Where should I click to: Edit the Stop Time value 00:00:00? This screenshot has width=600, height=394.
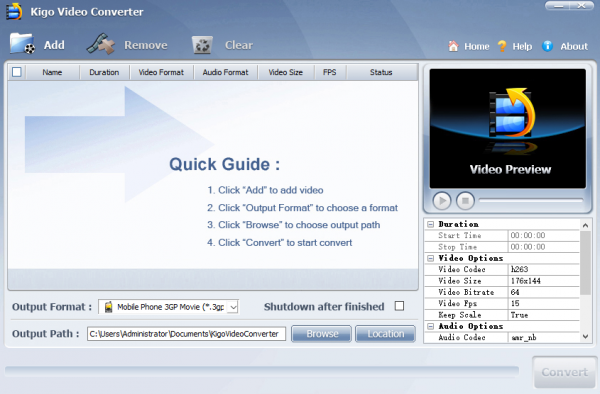(x=544, y=247)
